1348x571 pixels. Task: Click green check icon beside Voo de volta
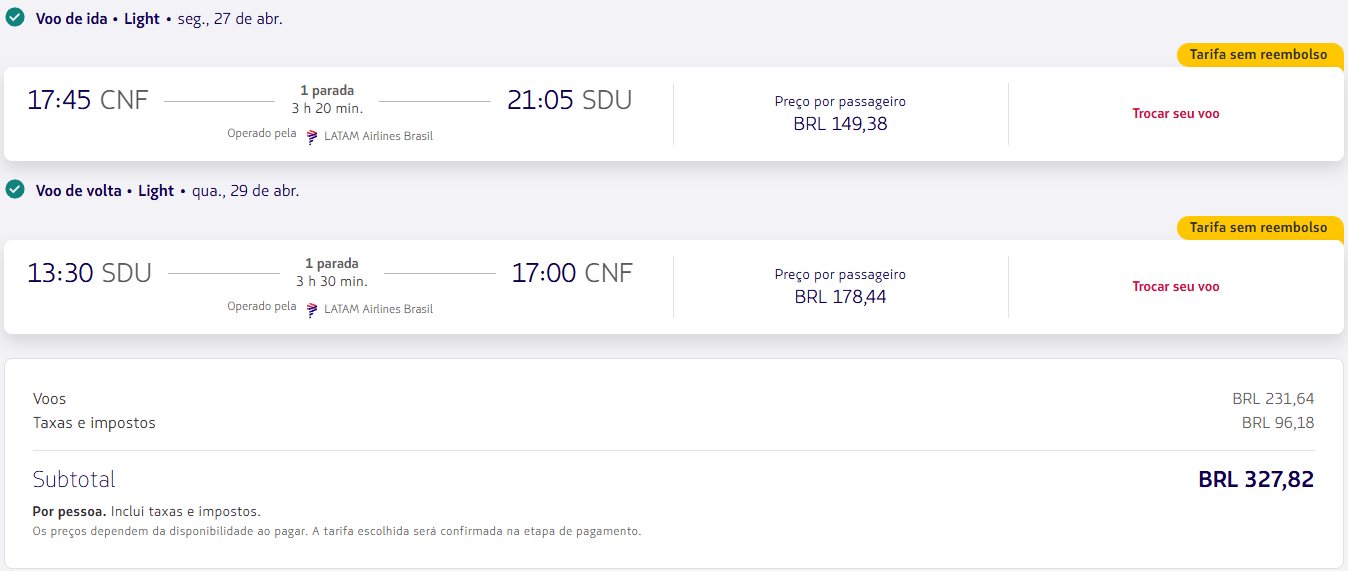pyautogui.click(x=15, y=190)
